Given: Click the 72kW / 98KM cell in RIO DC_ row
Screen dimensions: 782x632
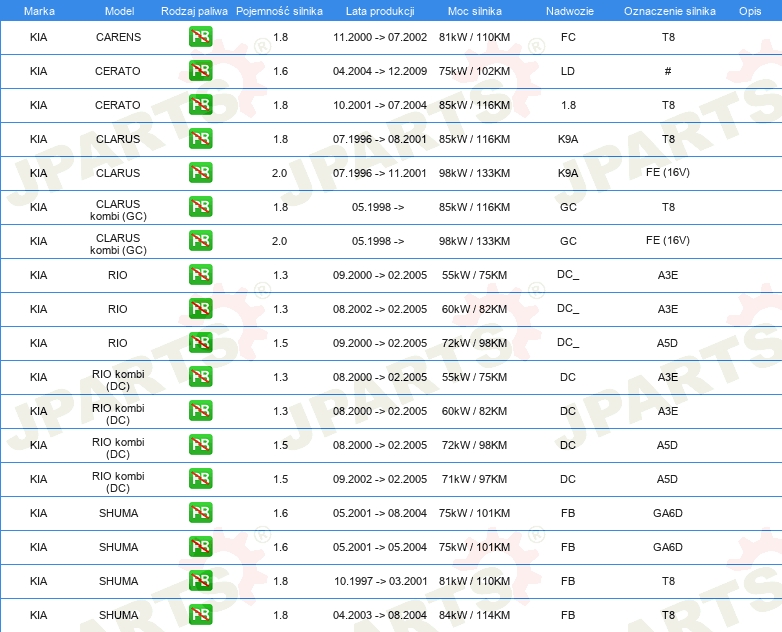Looking at the screenshot, I should [475, 343].
